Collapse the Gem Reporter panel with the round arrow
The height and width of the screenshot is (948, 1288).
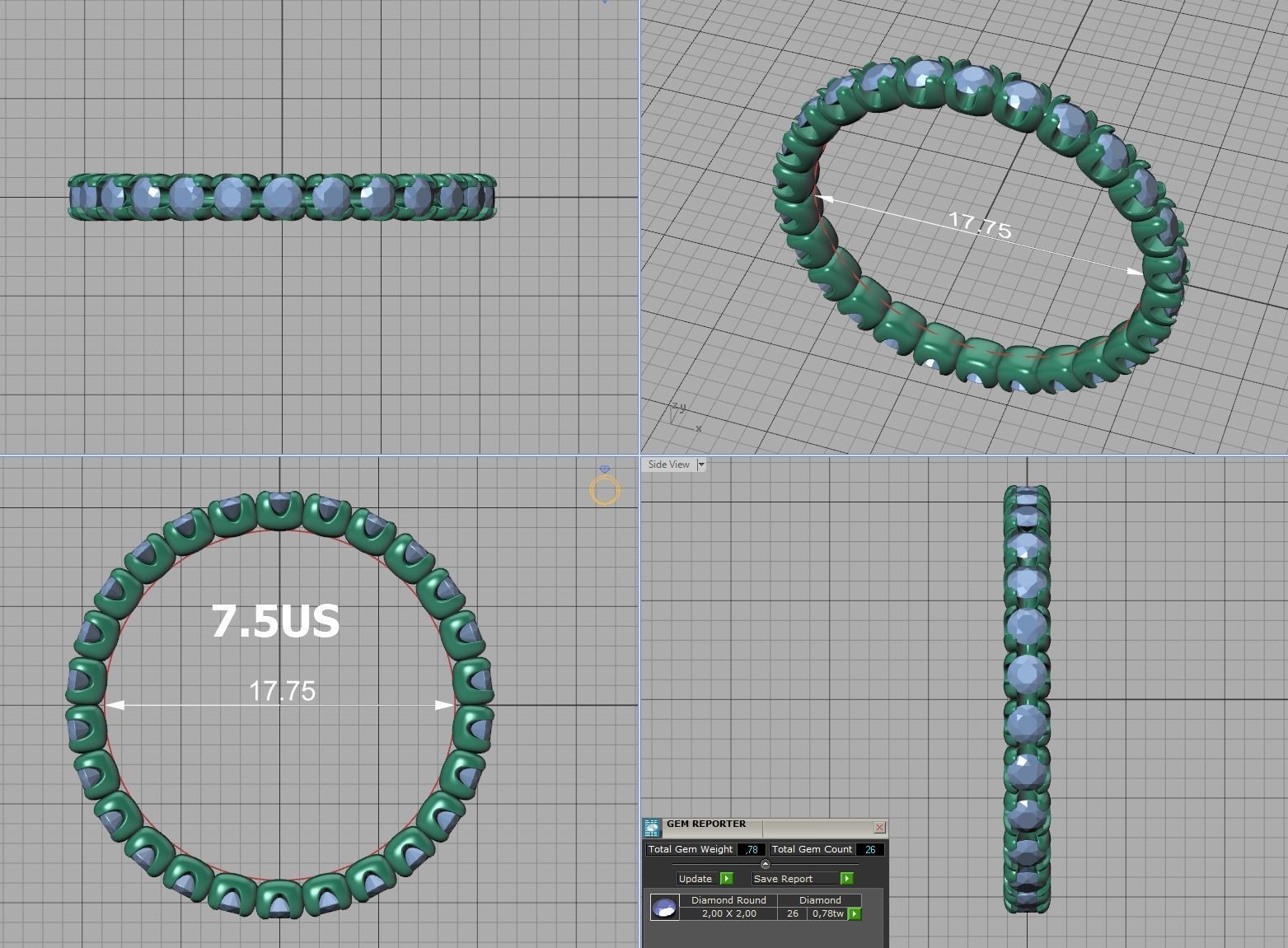(766, 864)
